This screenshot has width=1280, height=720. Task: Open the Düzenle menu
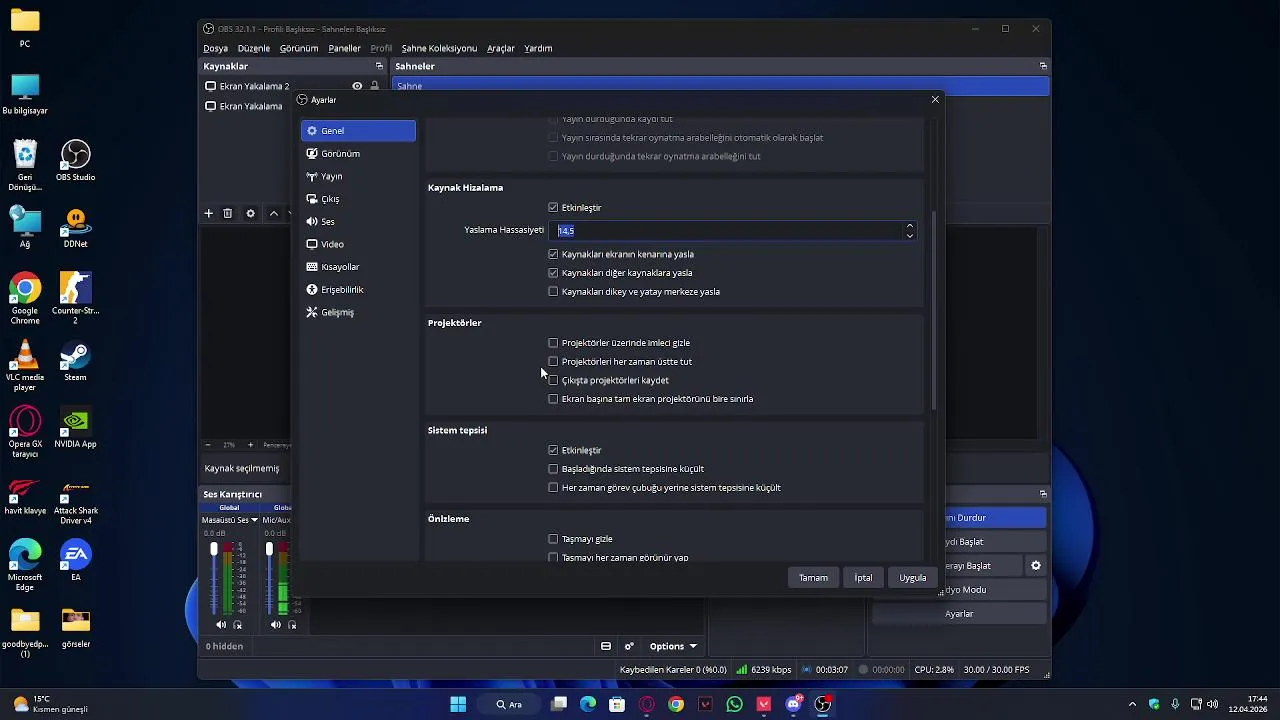254,48
